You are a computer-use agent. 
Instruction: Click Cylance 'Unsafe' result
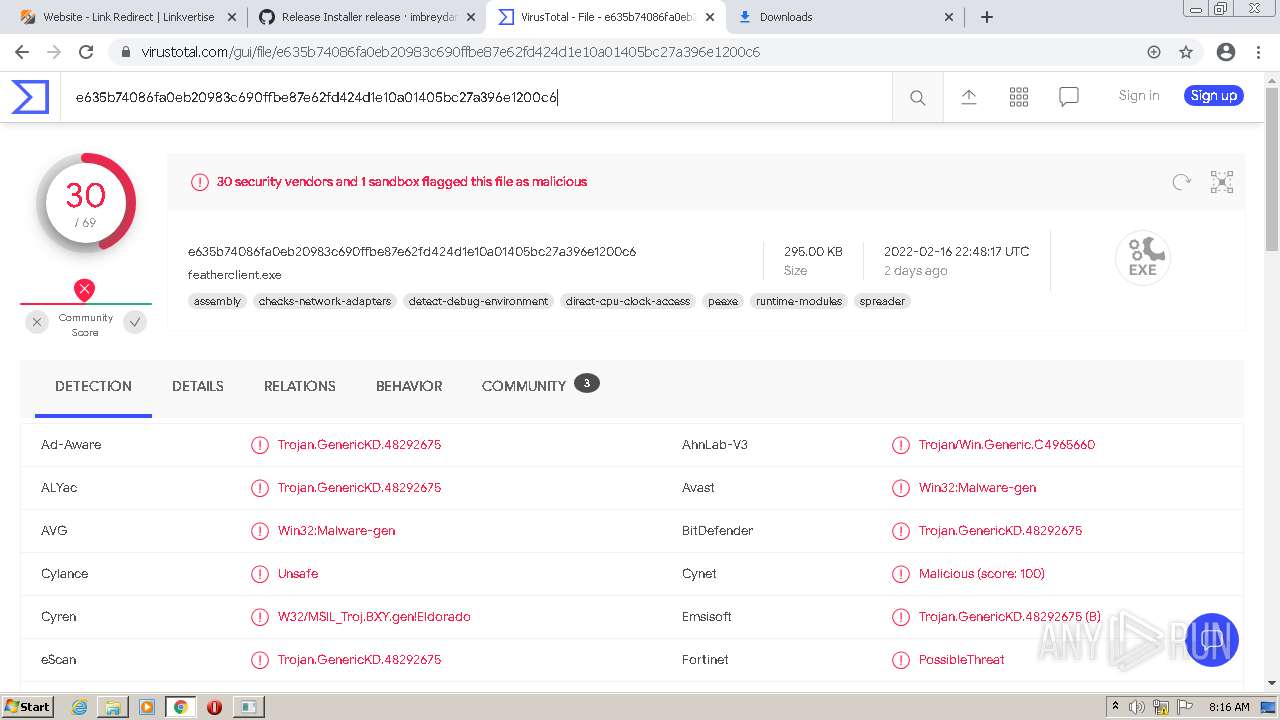298,574
